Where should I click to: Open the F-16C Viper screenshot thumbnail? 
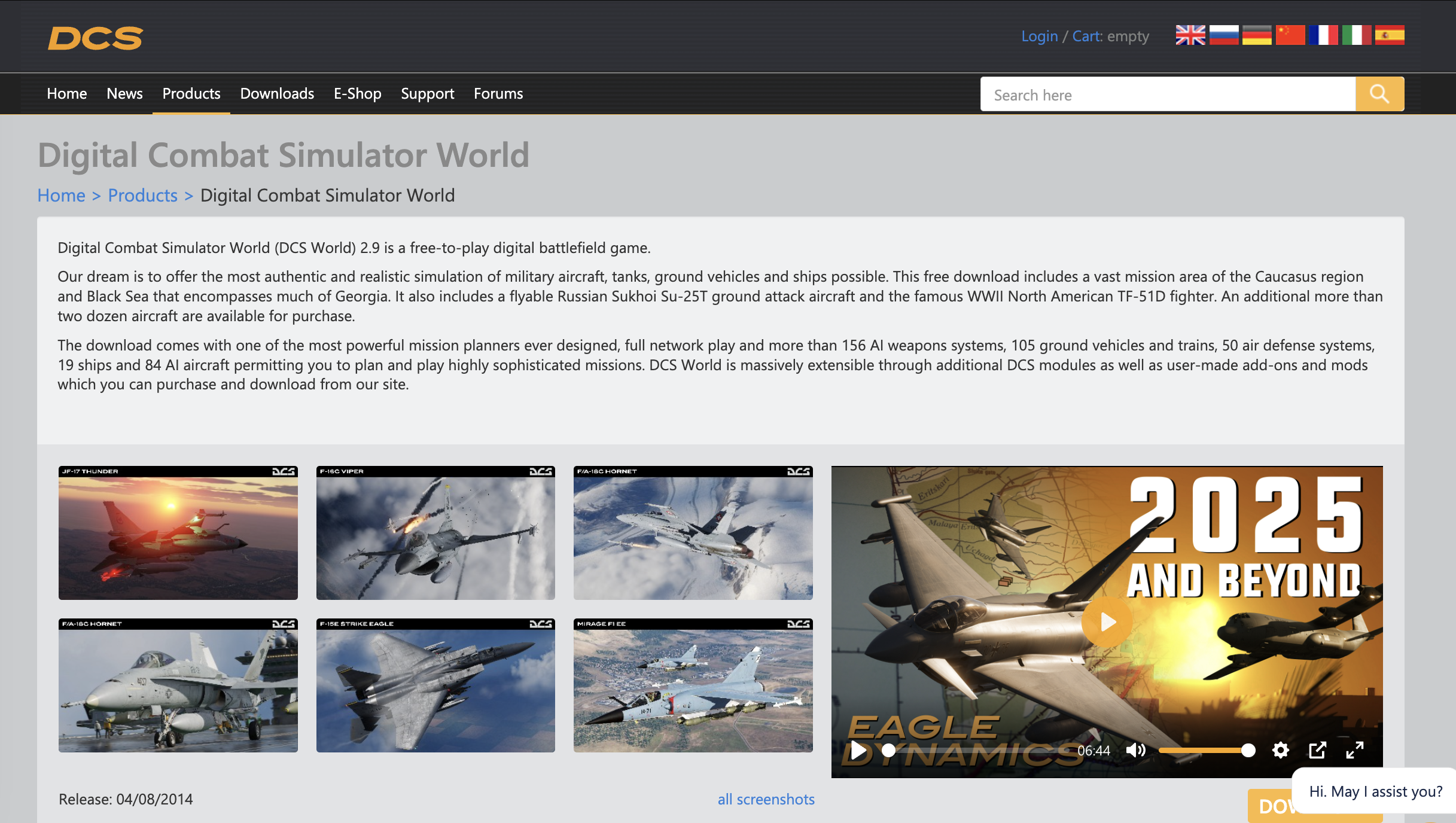435,533
